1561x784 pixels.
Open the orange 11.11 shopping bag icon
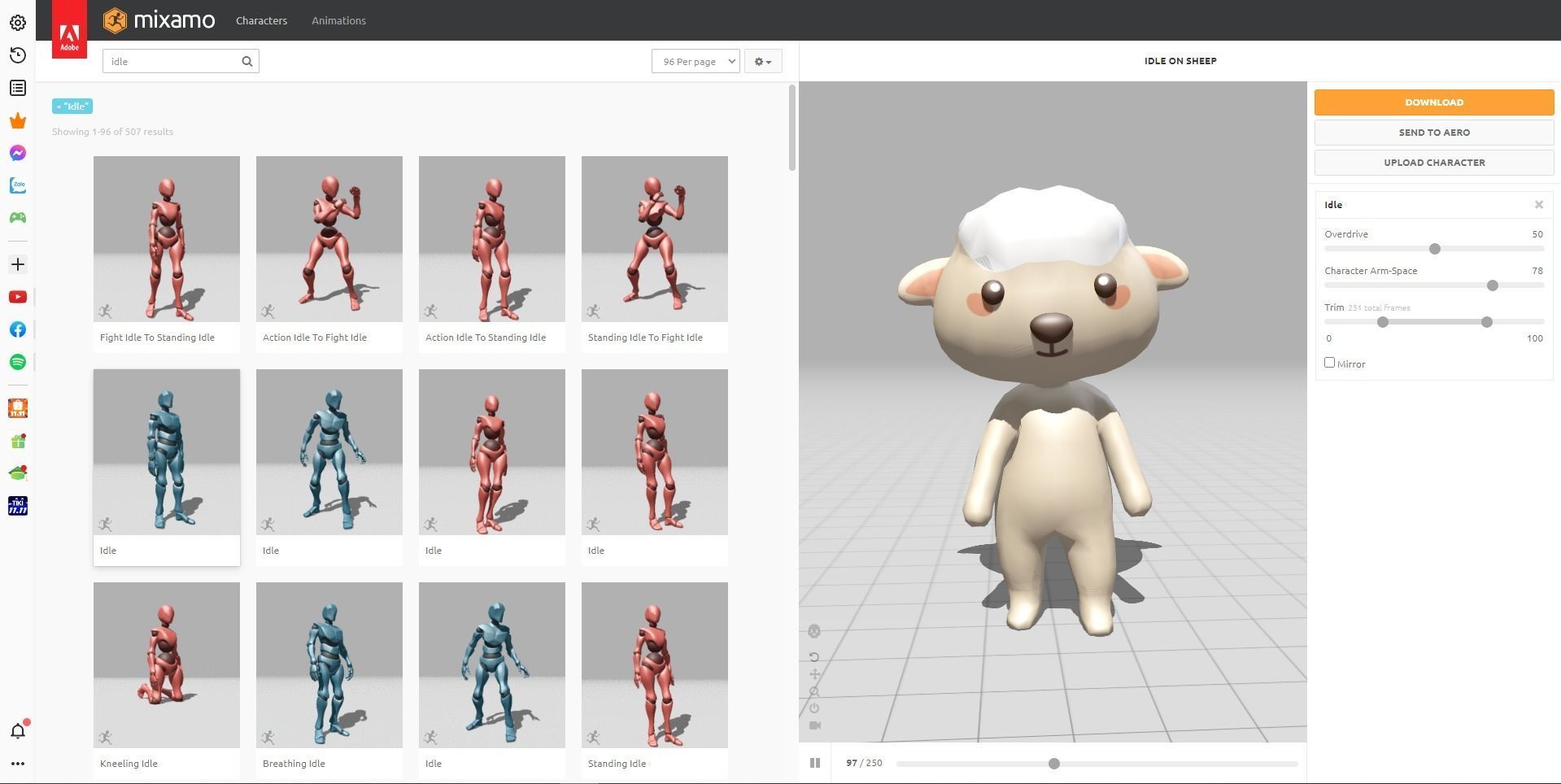[18, 408]
